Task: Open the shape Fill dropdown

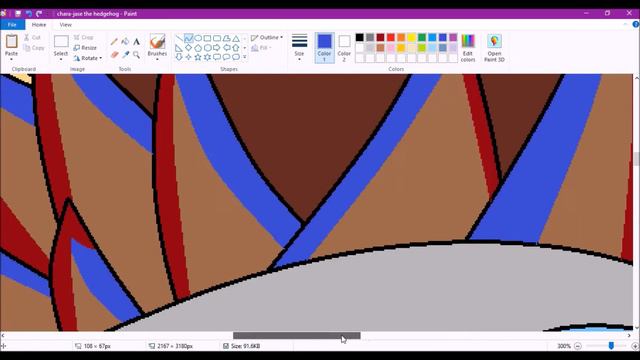Action: click(x=262, y=48)
